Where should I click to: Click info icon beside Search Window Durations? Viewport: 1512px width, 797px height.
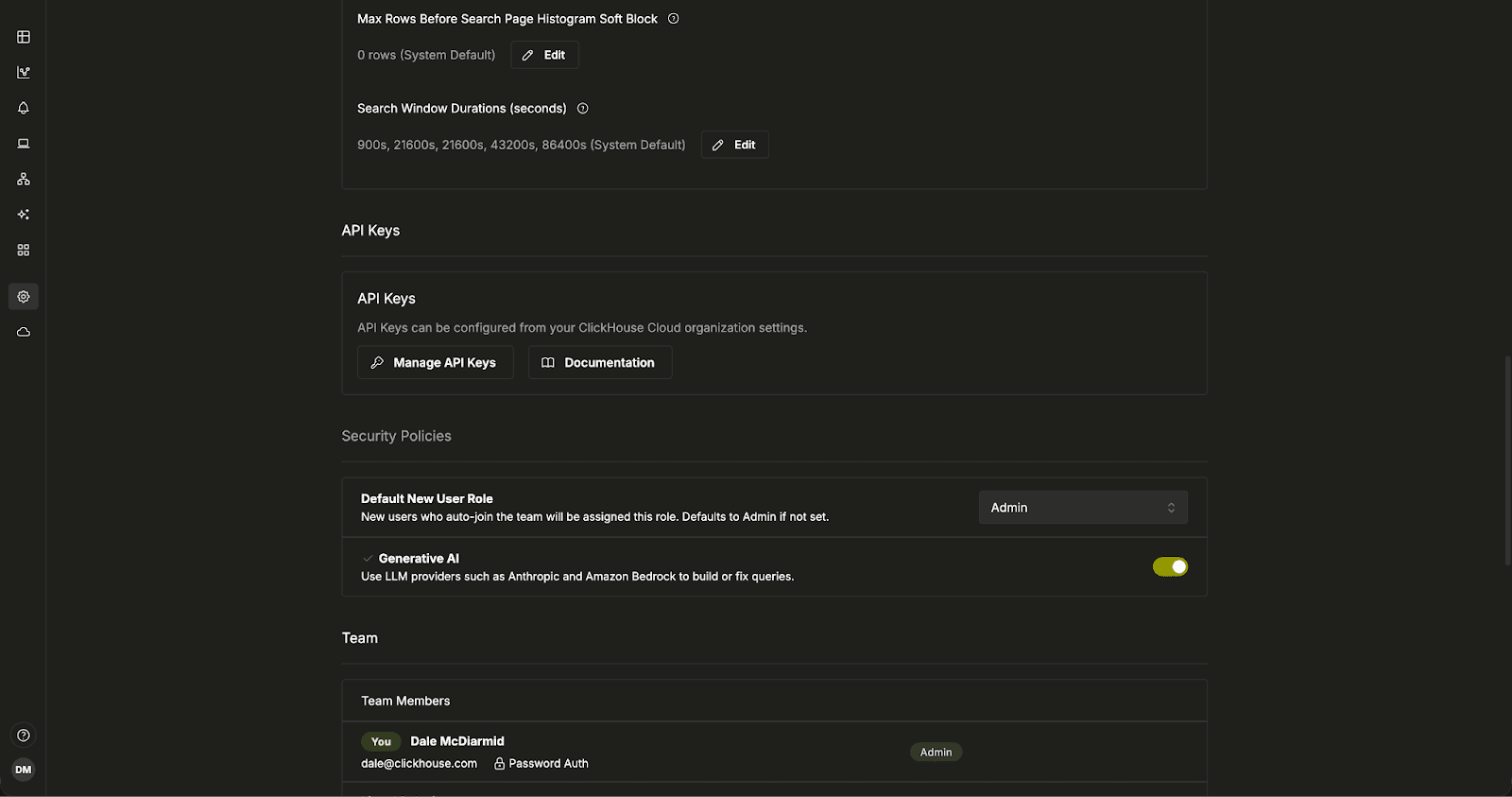pos(583,109)
